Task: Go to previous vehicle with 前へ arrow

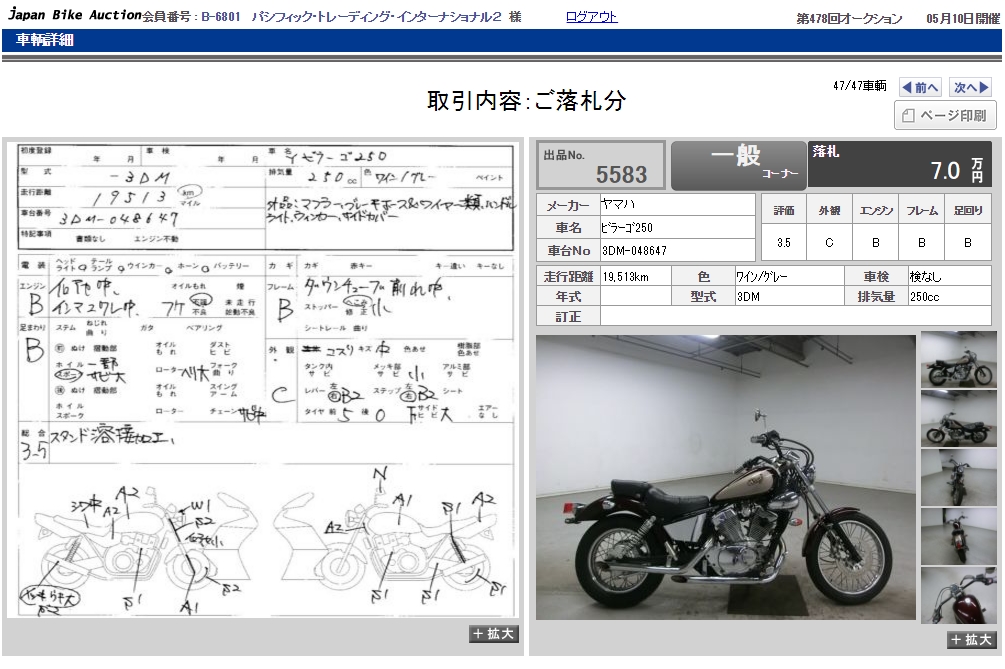Action: (920, 87)
